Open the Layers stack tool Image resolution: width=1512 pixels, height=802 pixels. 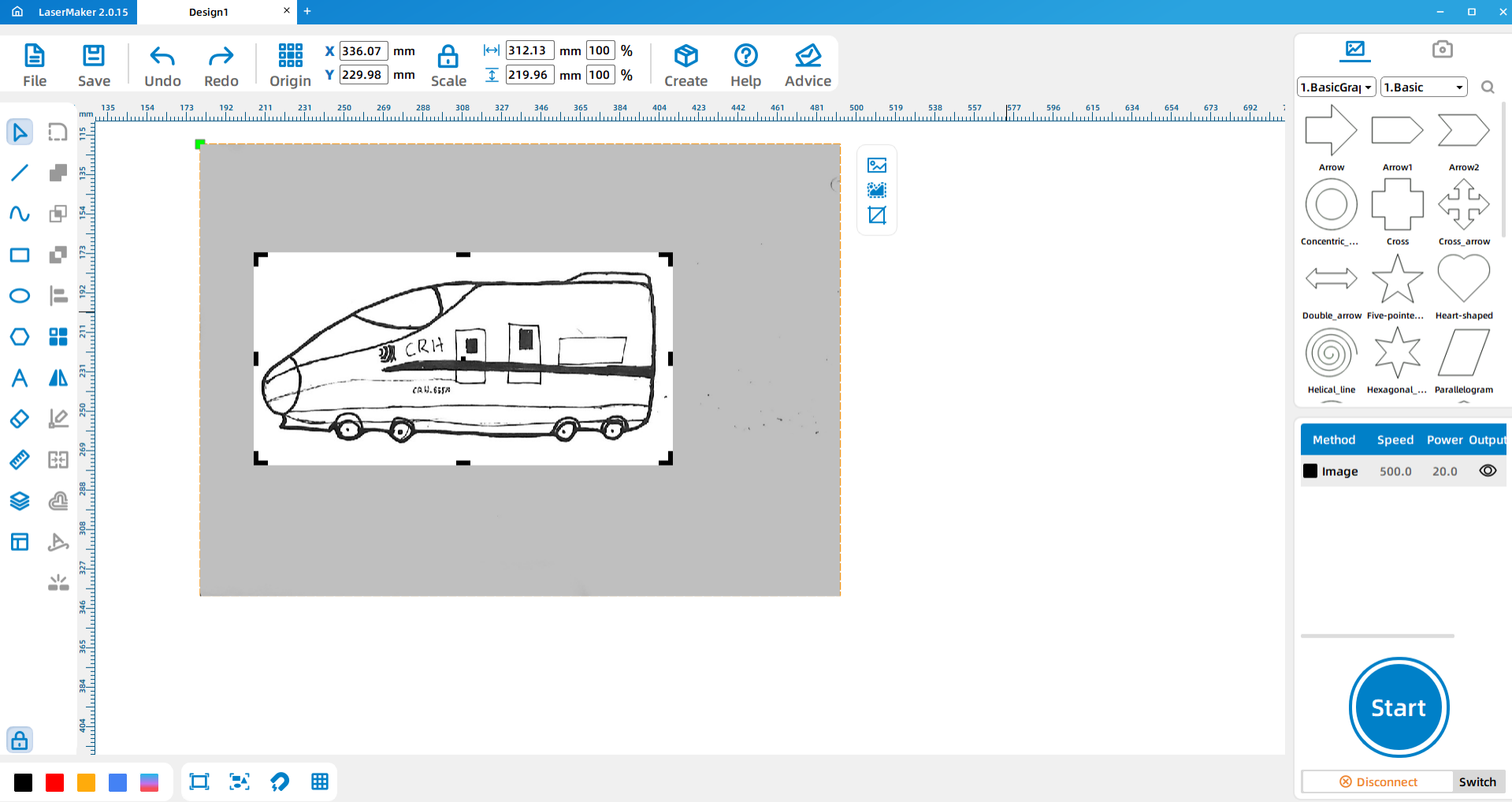point(20,500)
